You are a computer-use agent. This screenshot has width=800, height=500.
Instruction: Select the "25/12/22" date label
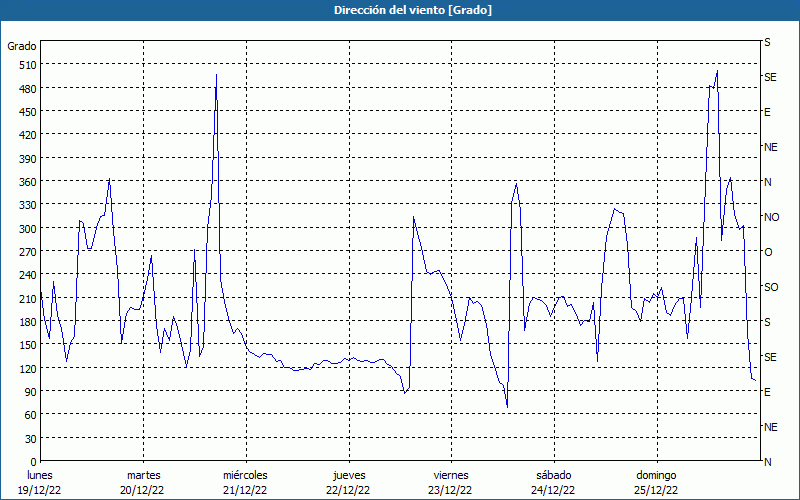(656, 490)
